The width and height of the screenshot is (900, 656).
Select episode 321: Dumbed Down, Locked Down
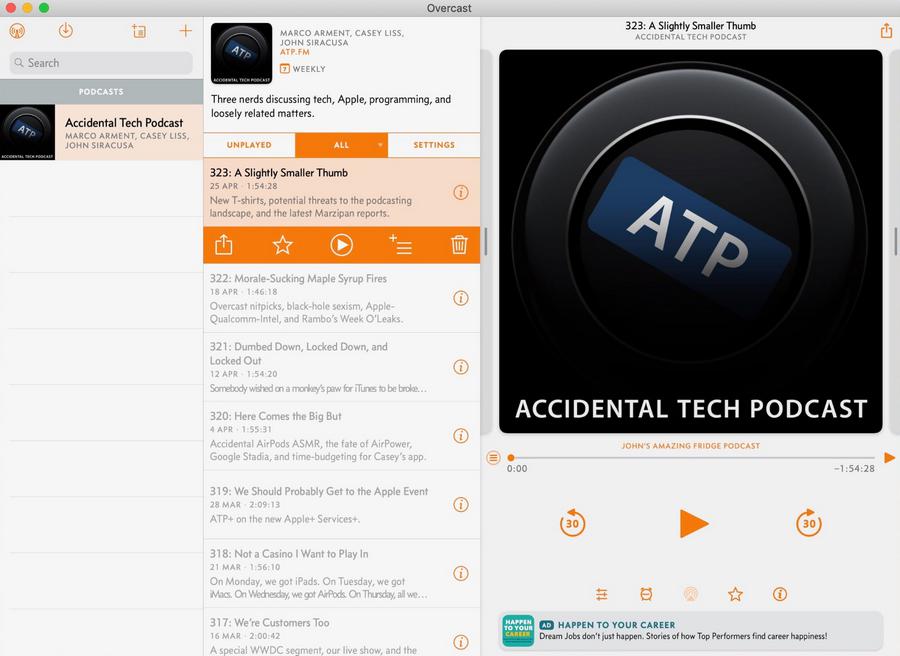pyautogui.click(x=342, y=367)
